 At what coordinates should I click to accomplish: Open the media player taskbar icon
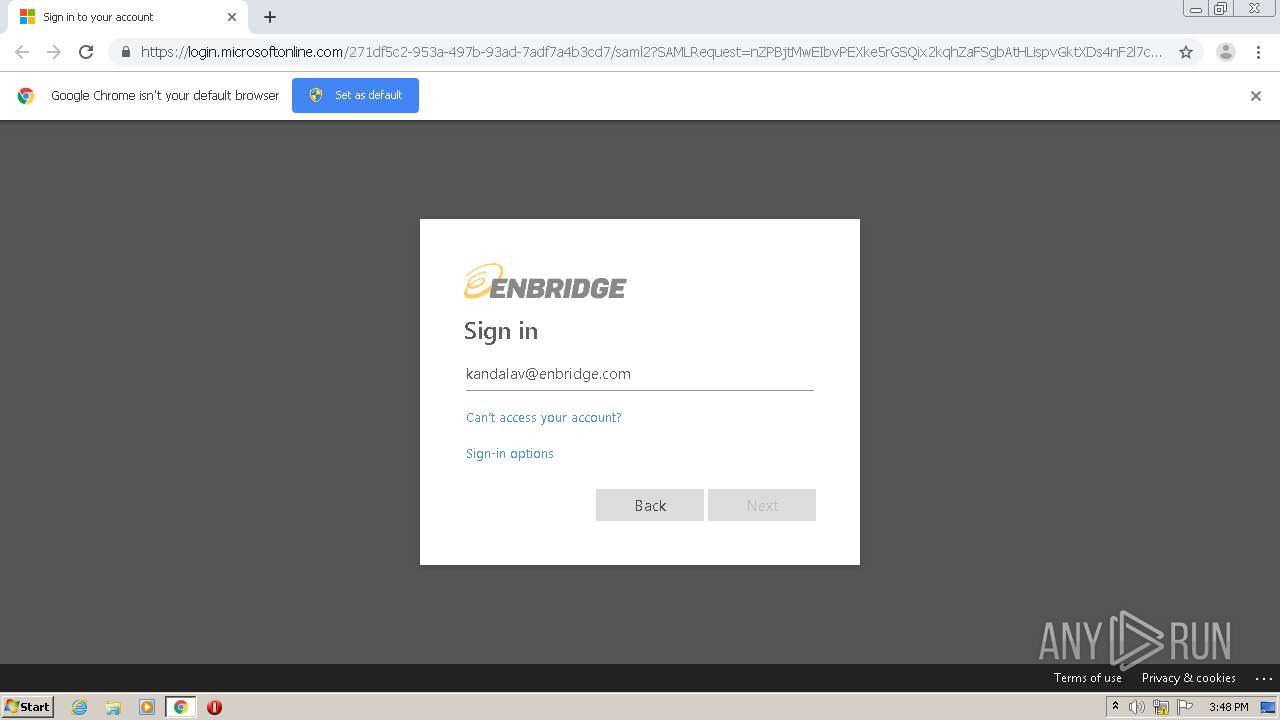click(x=147, y=707)
